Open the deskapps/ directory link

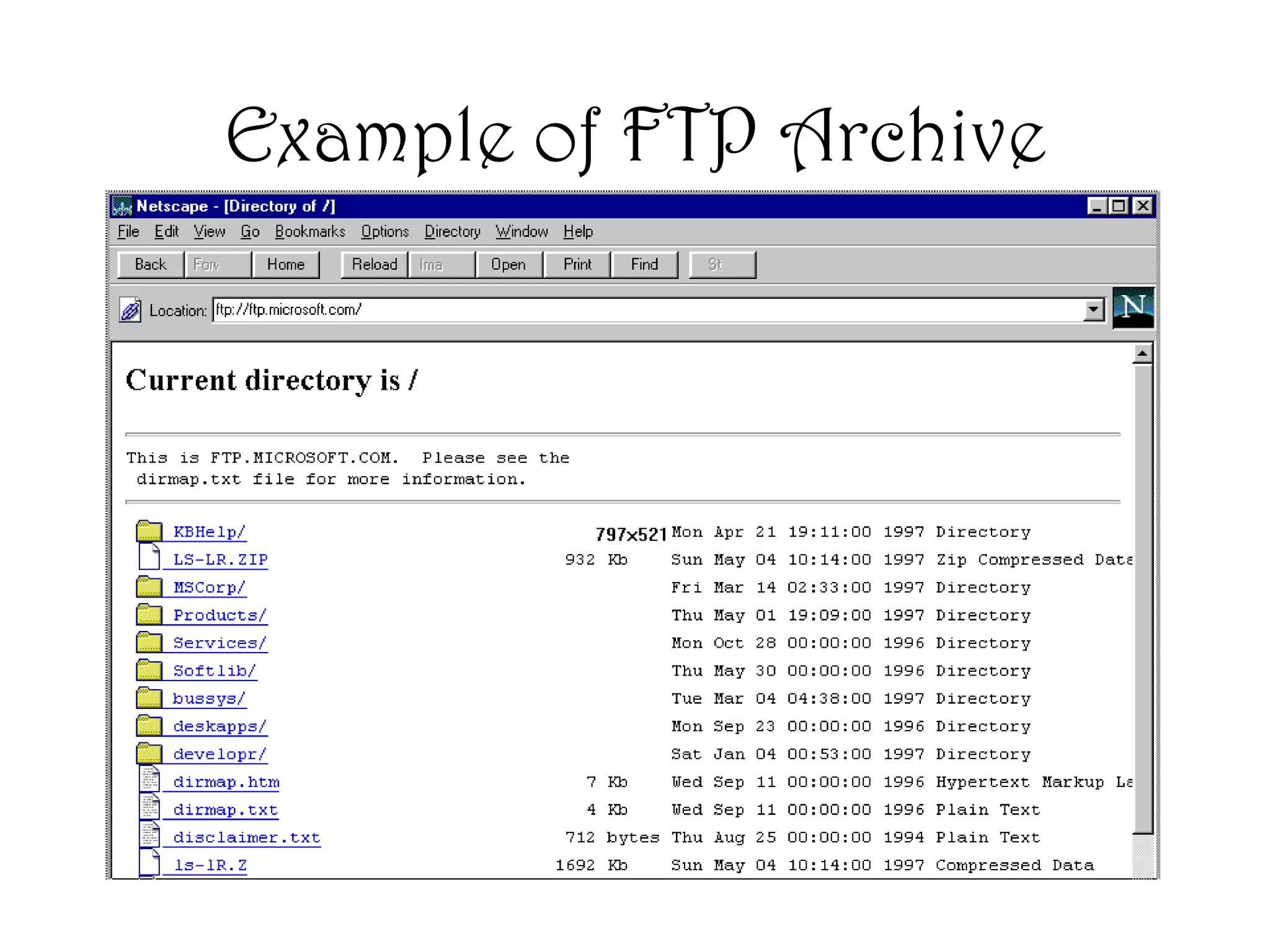(x=220, y=726)
